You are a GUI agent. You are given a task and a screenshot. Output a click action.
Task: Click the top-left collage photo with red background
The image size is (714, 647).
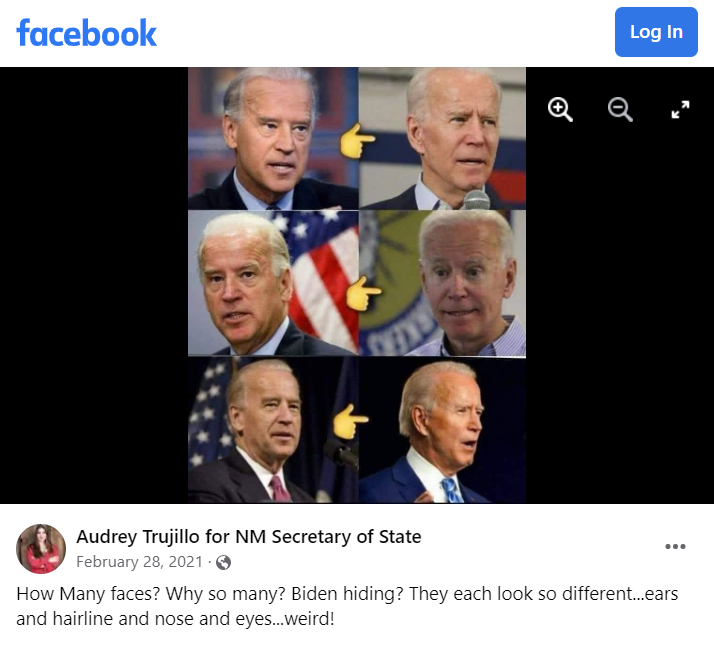(x=273, y=138)
